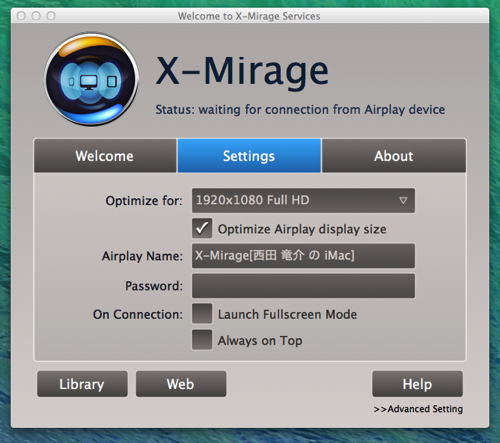
Task: Open the Library button
Action: point(82,384)
